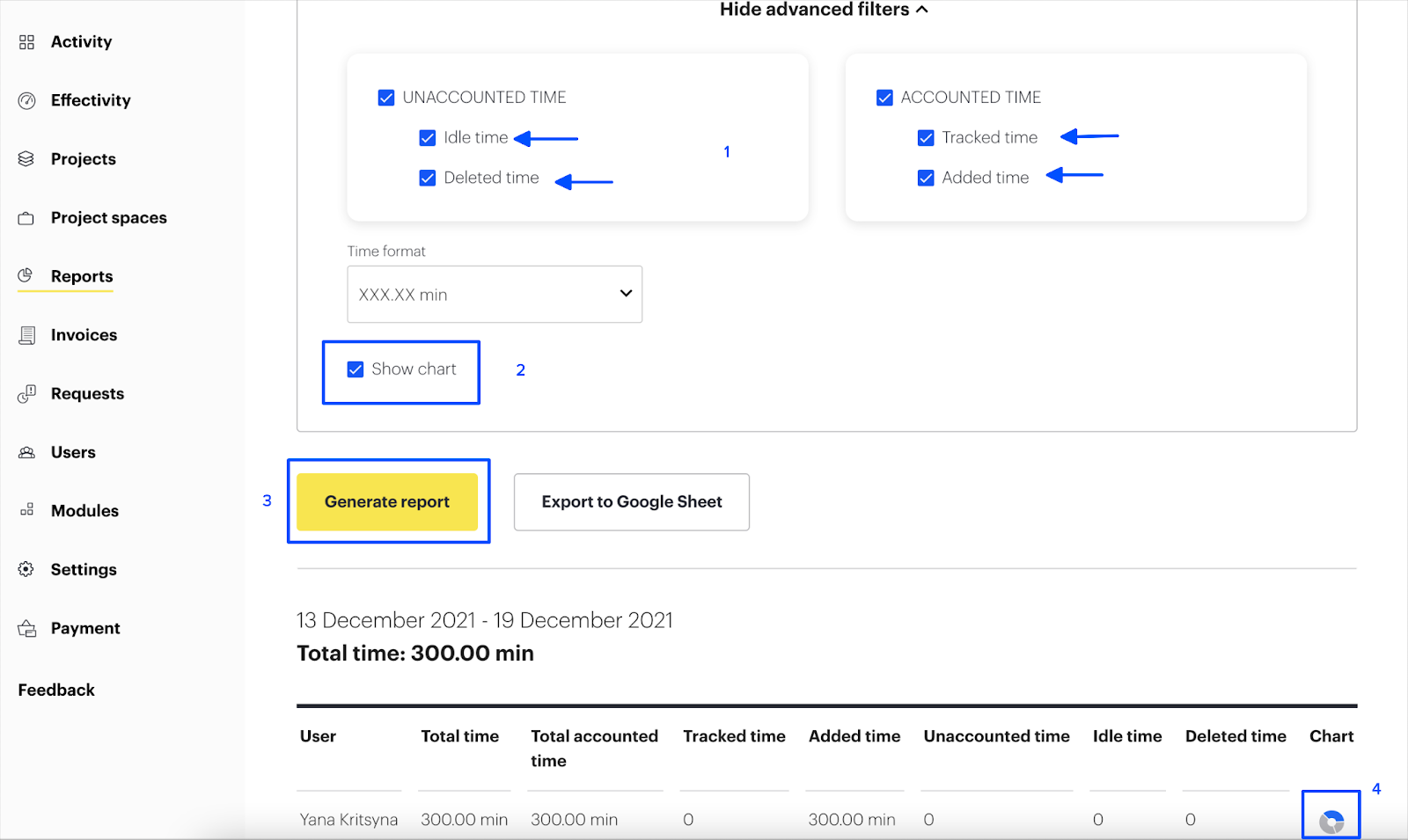Collapse the advanced filters section
The height and width of the screenshot is (840, 1408).
point(823,10)
